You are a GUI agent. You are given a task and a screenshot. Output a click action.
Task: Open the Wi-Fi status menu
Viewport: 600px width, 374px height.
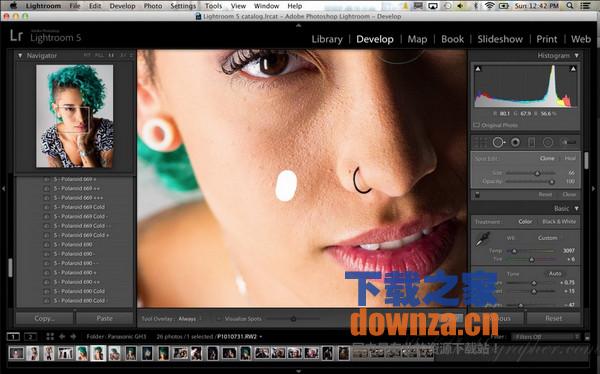point(489,6)
